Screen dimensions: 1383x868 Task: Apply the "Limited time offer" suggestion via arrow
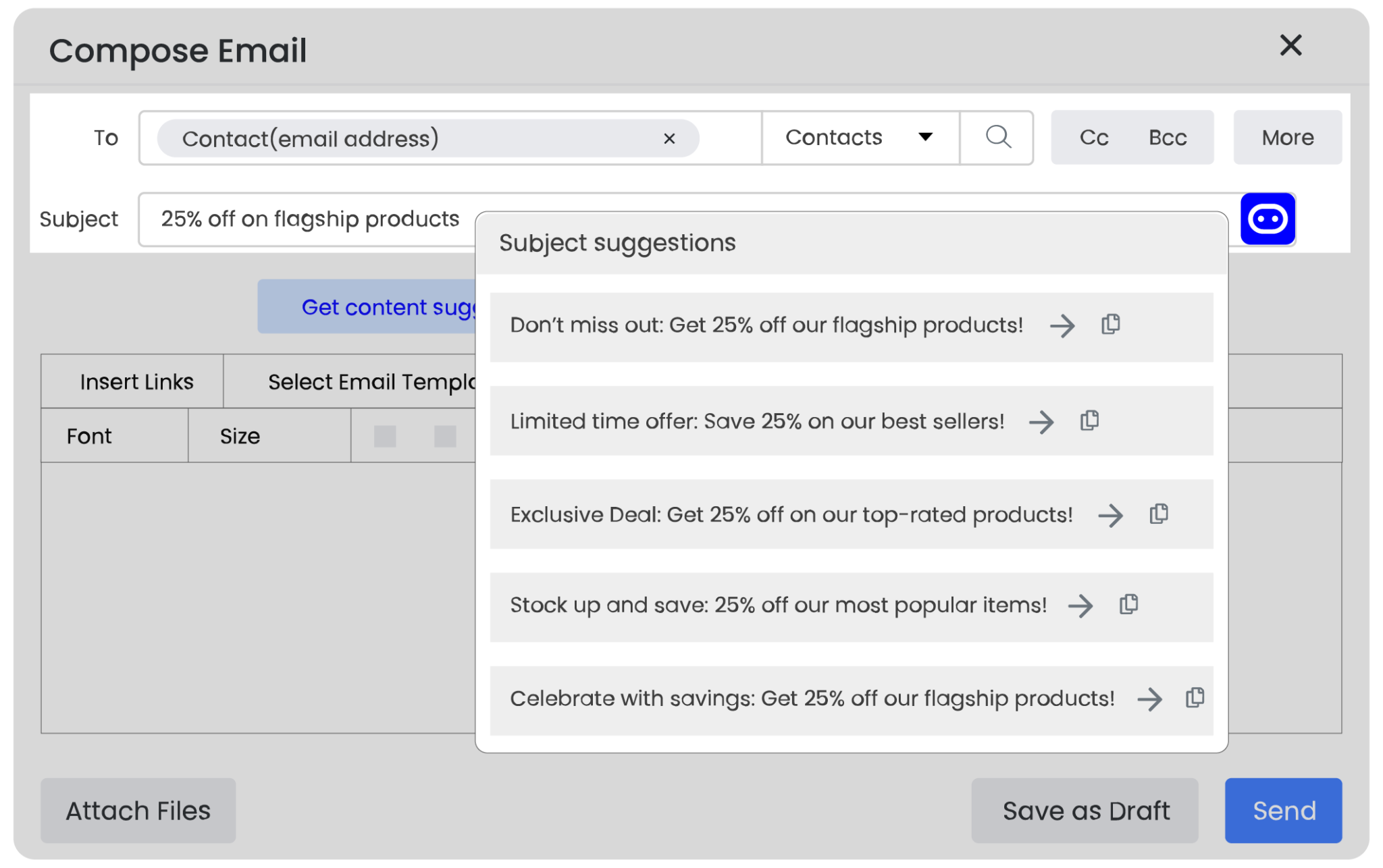point(1042,422)
